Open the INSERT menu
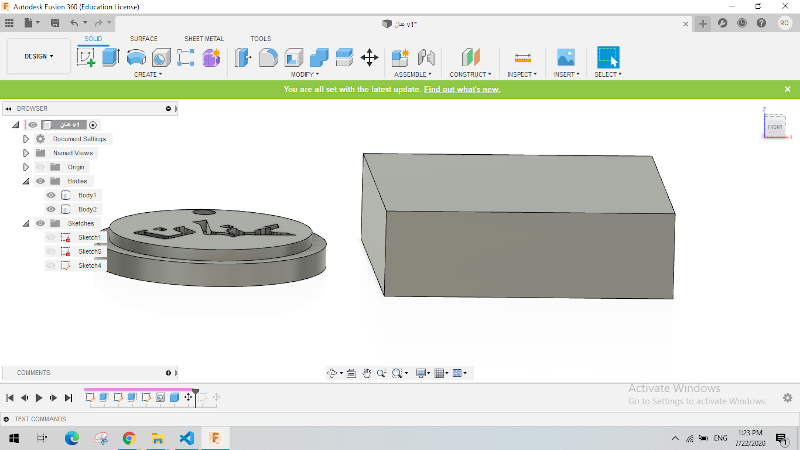The height and width of the screenshot is (450, 800). 566,74
